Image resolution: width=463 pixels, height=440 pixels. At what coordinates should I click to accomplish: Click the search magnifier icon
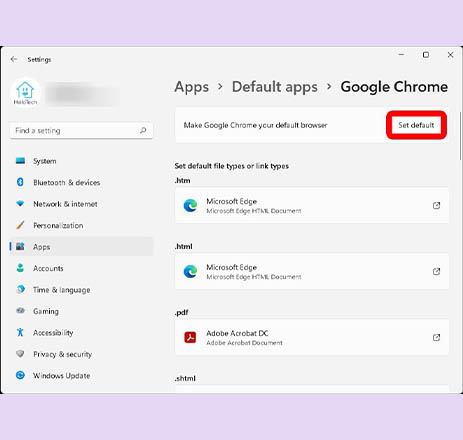[x=143, y=130]
